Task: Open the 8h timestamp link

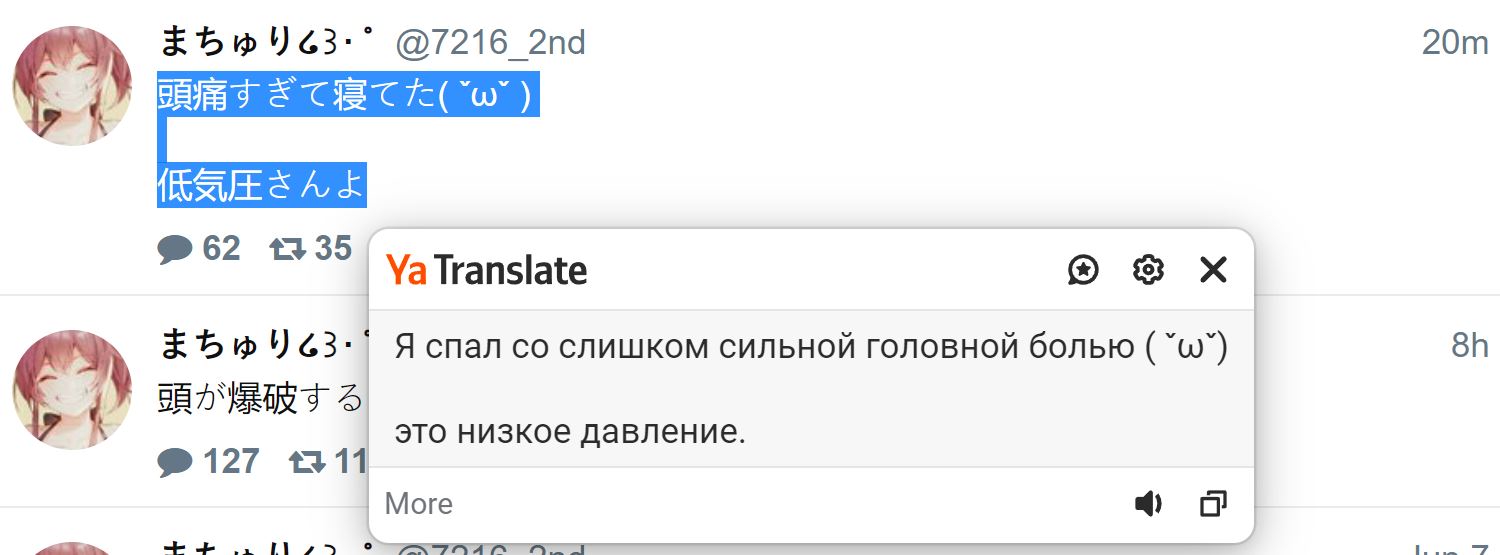Action: (x=1469, y=345)
